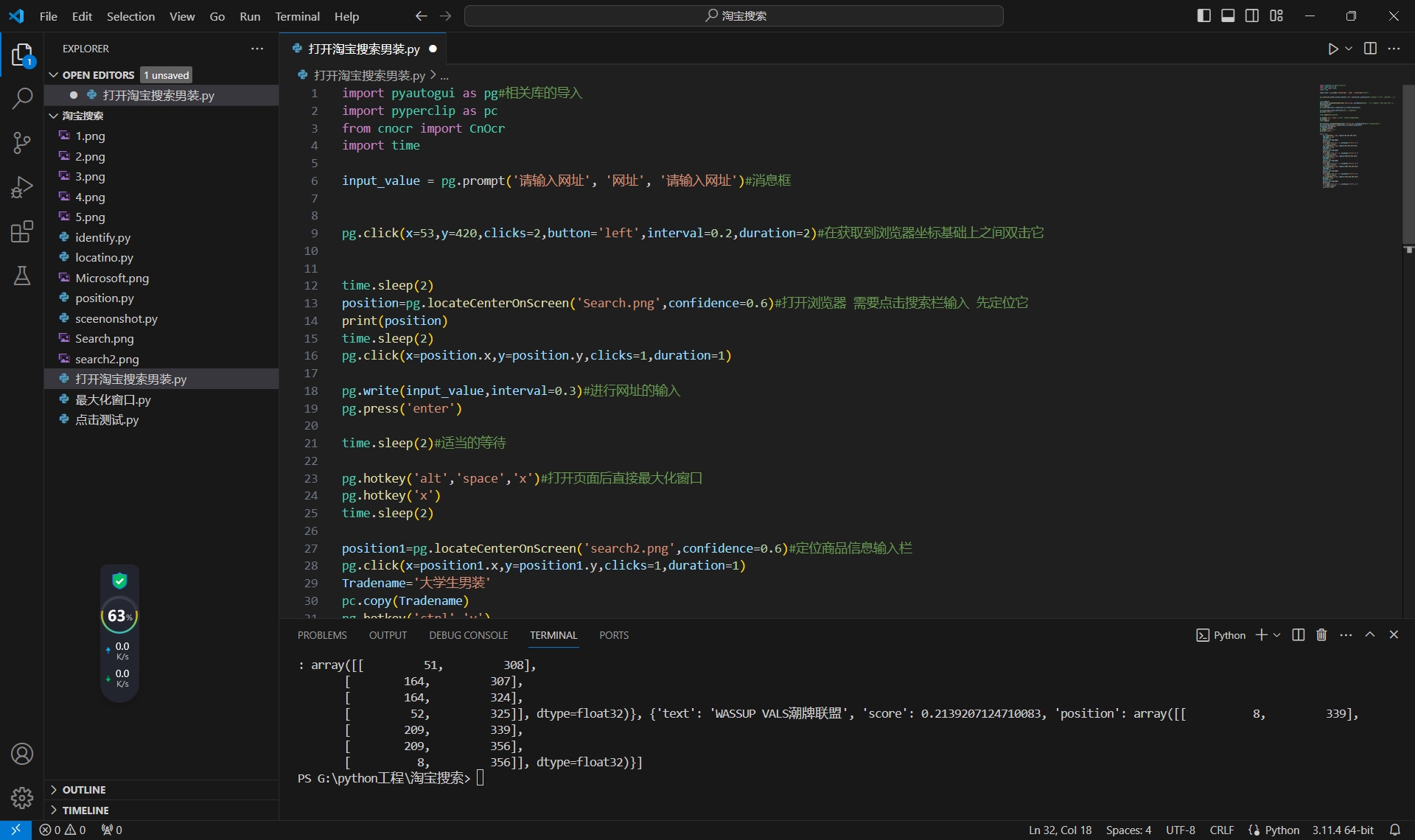The height and width of the screenshot is (840, 1415).
Task: Toggle primary side bar layout button
Action: 1203,15
